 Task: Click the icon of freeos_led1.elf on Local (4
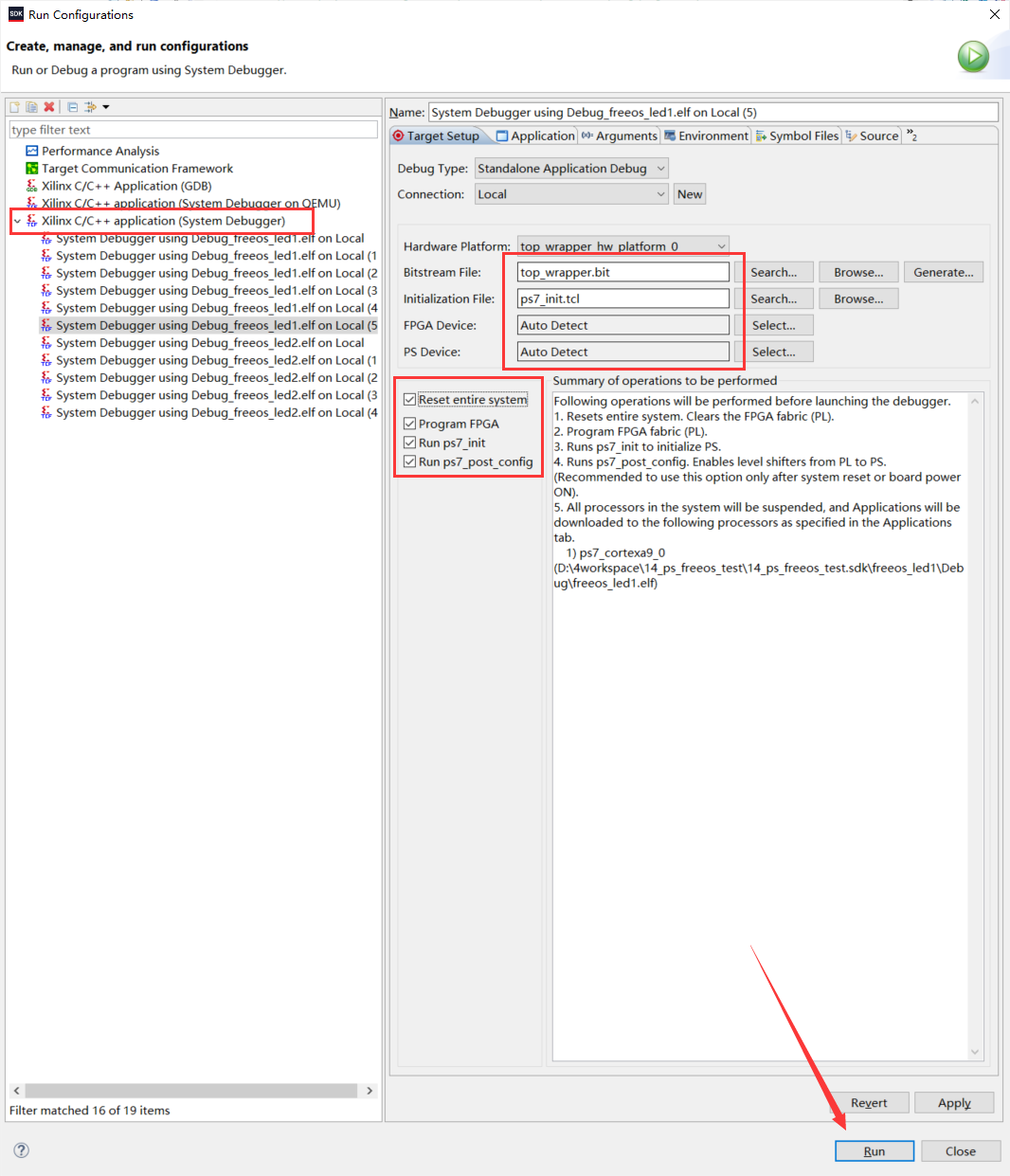click(46, 308)
